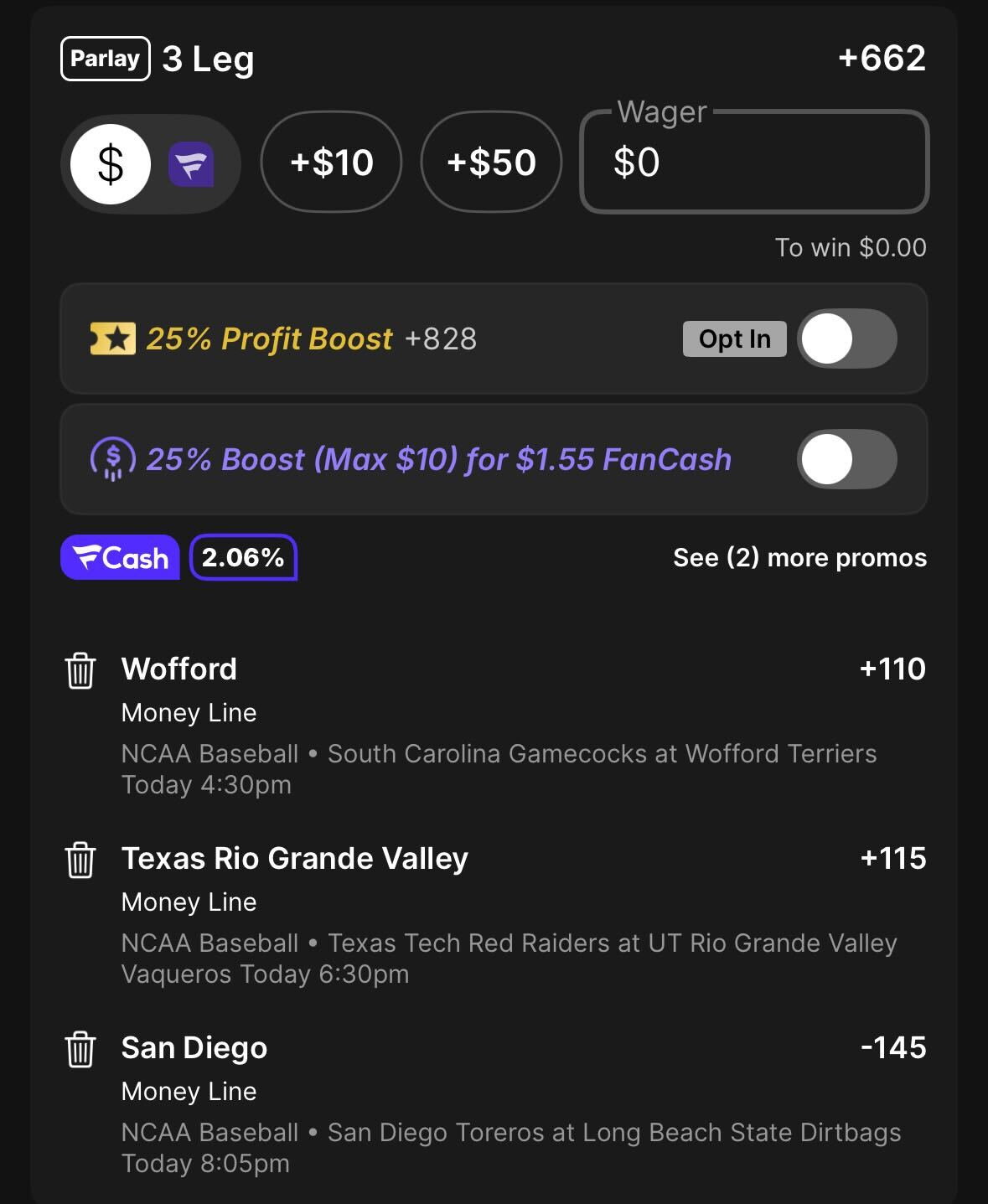This screenshot has height=1204, width=988.
Task: Trash the San Diego money line leg
Action: pyautogui.click(x=80, y=1049)
